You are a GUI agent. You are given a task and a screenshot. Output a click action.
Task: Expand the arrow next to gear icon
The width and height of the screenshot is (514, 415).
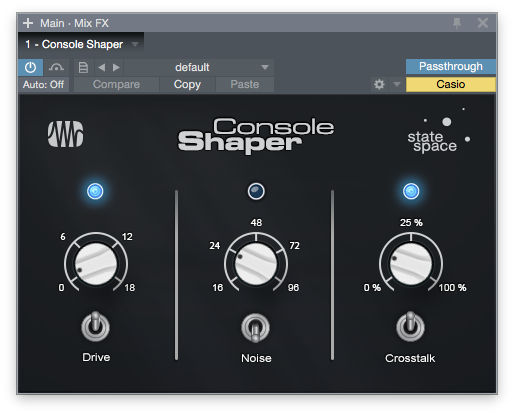tap(397, 84)
